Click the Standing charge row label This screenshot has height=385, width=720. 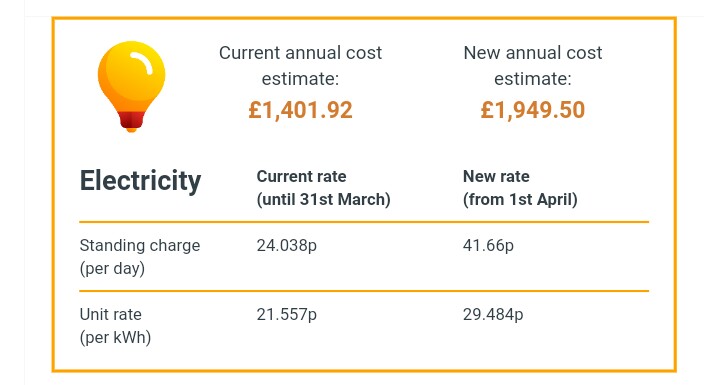[140, 246]
